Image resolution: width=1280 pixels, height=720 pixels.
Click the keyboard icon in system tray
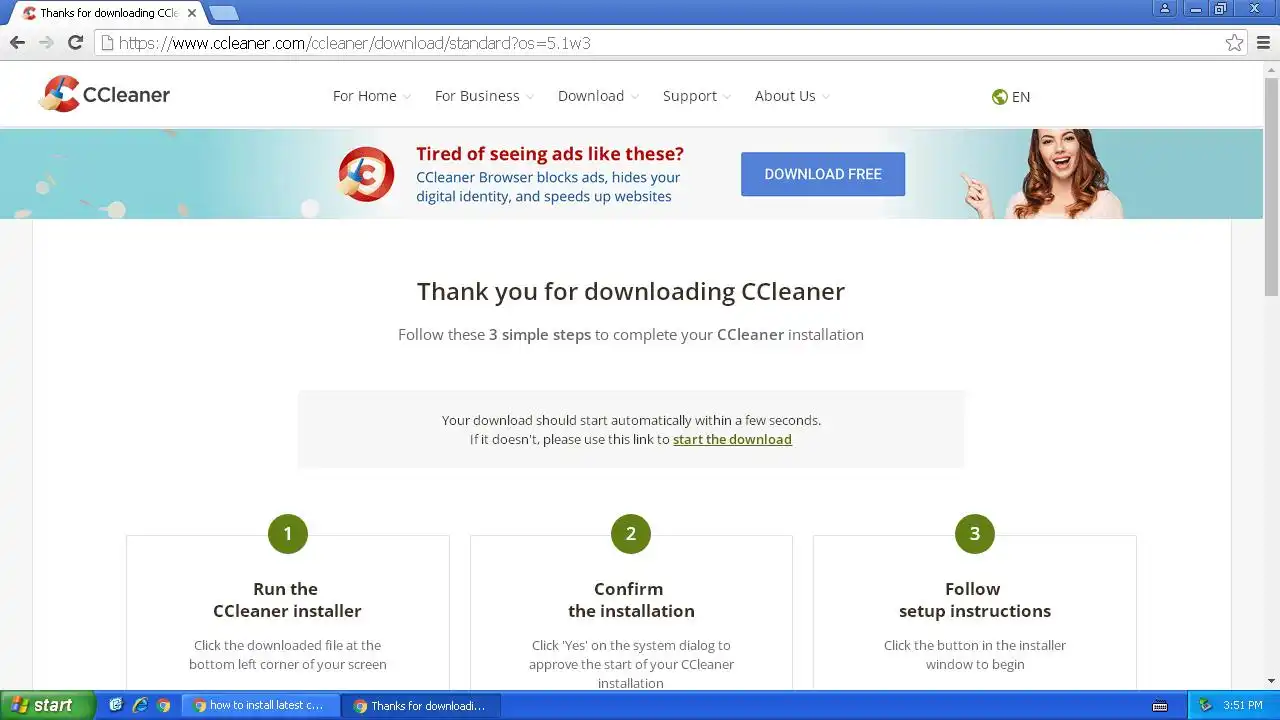(x=1160, y=706)
